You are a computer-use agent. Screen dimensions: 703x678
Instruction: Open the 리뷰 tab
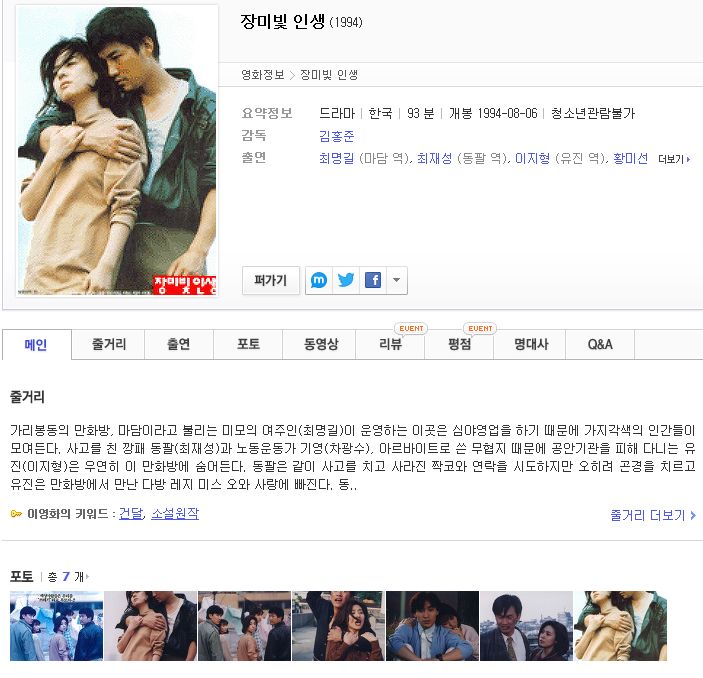pos(390,344)
